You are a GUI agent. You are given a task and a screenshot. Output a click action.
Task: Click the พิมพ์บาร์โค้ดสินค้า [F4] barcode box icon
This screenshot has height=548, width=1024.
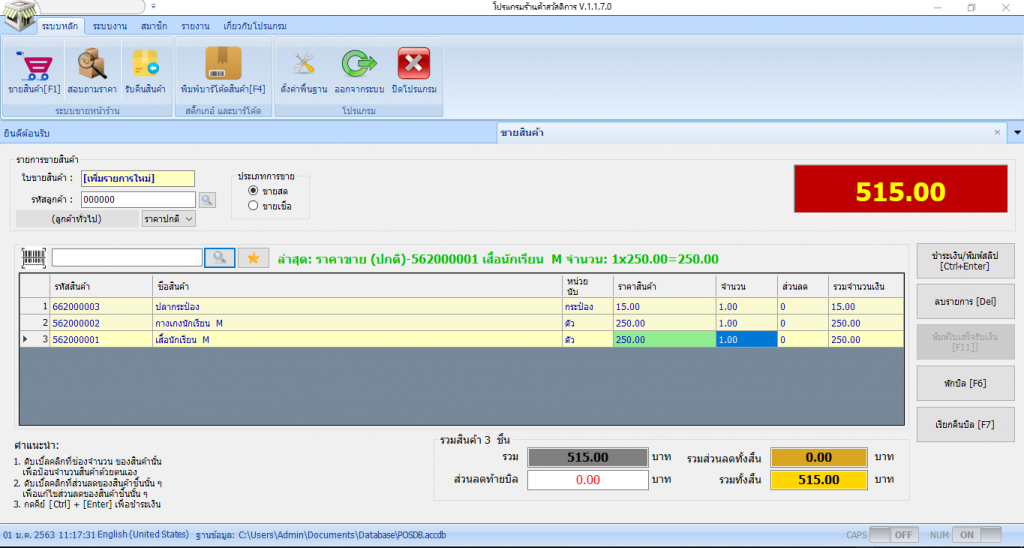(x=223, y=65)
